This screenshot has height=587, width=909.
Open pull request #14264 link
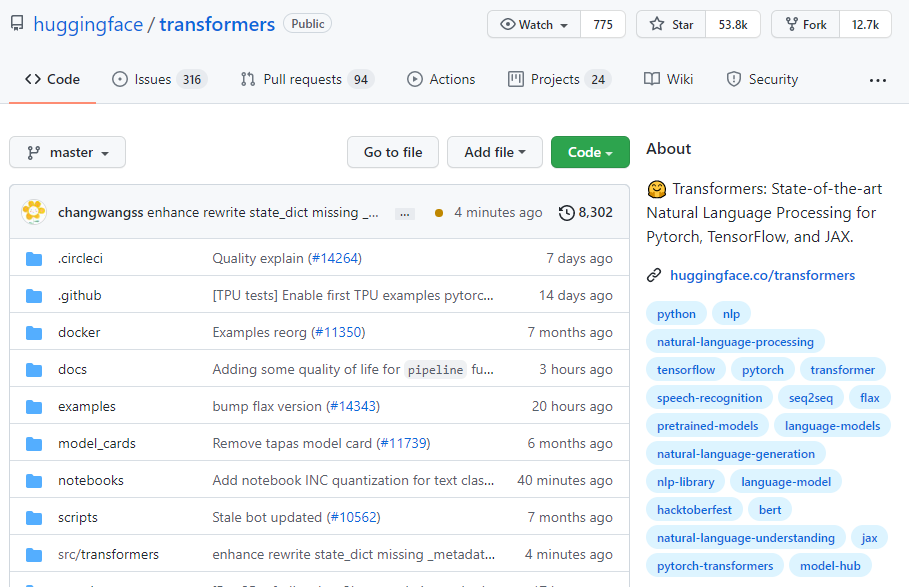[x=336, y=258]
